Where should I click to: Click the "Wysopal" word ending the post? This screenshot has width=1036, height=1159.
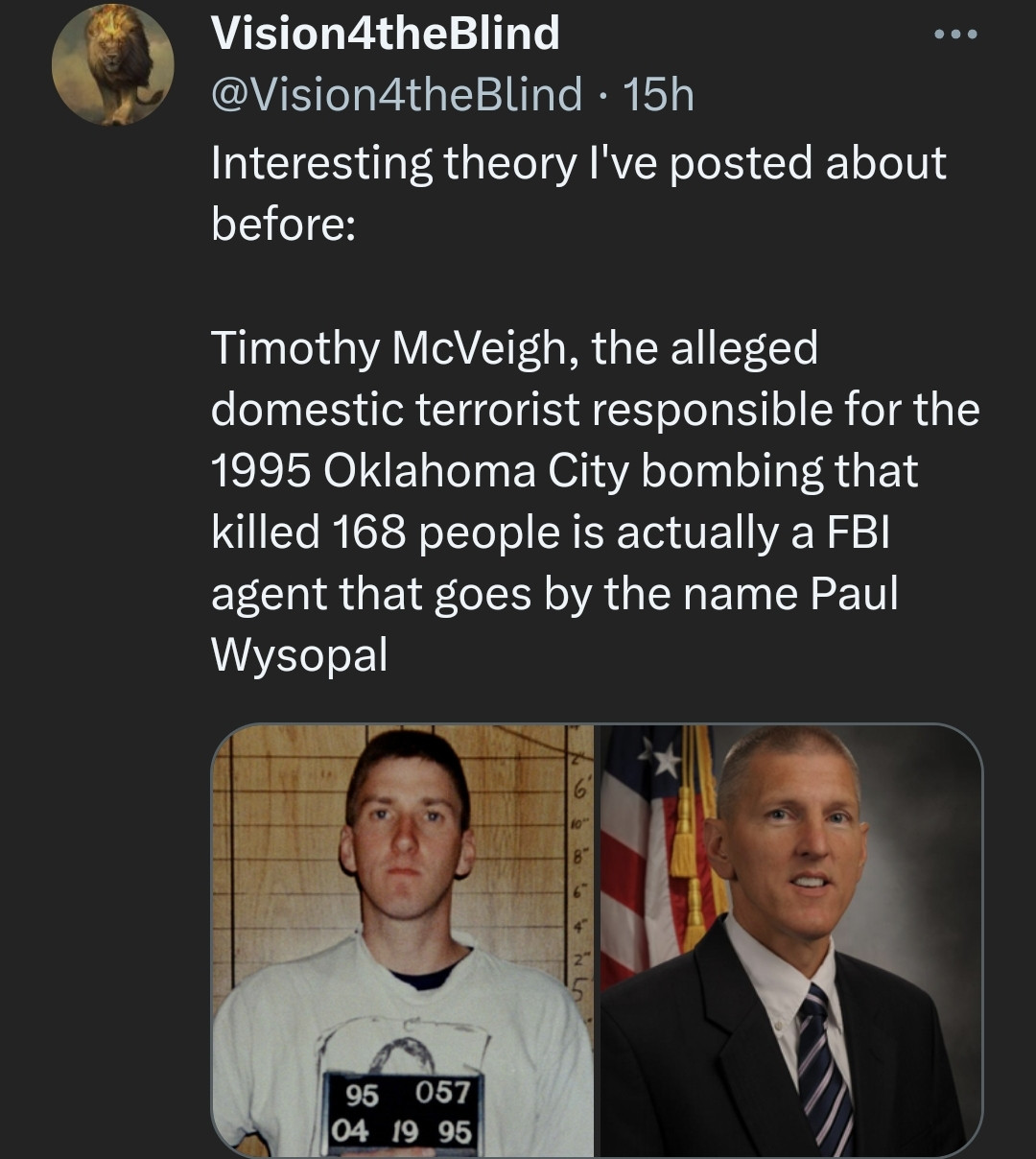[x=299, y=655]
